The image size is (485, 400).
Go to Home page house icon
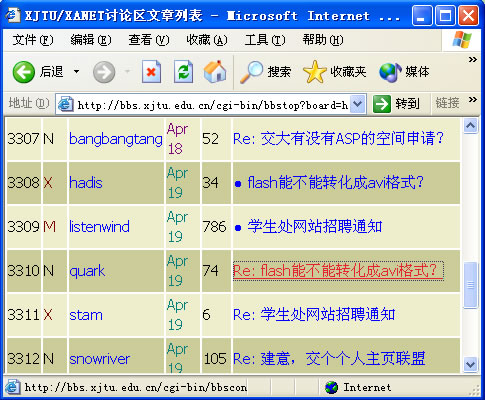[x=215, y=71]
